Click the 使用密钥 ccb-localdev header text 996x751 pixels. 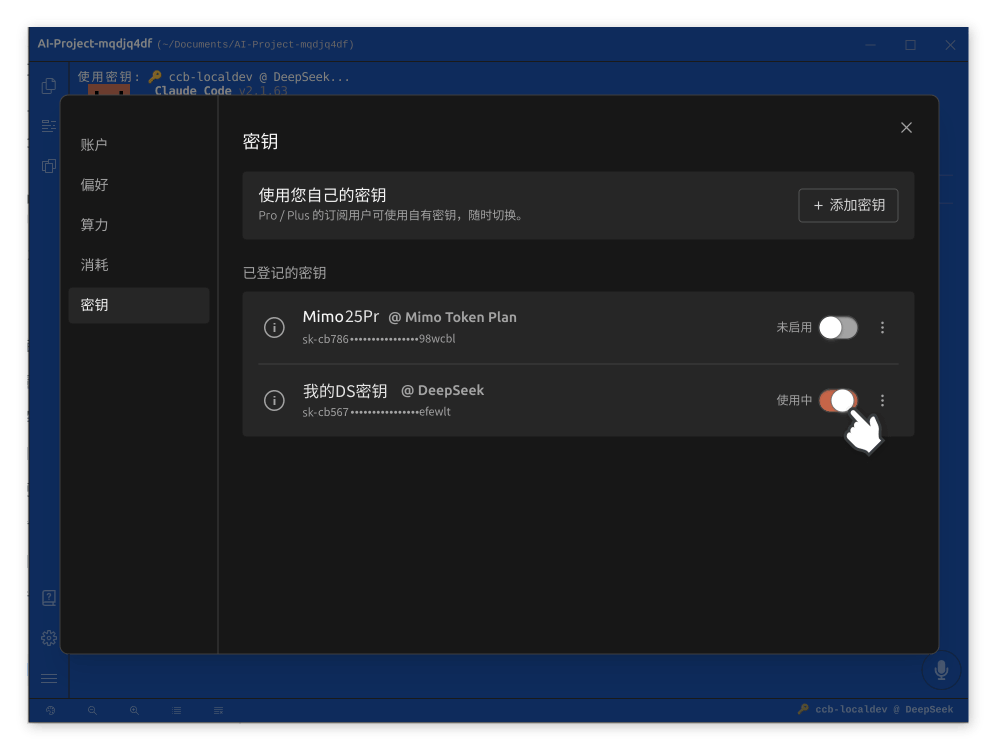pos(213,77)
